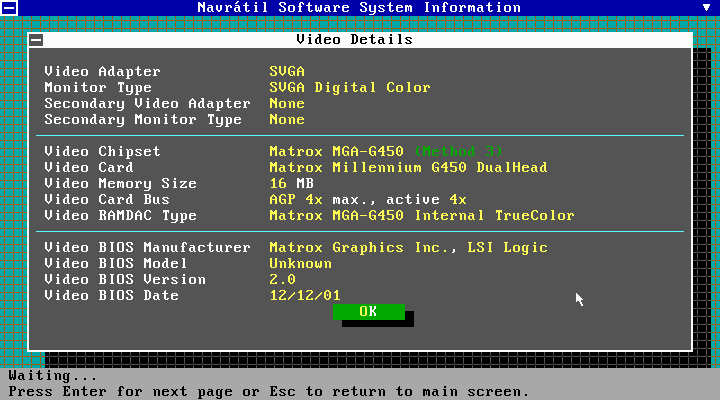Click 'Video BIOS Manufacturer' label
This screenshot has height=400, width=720.
click(x=147, y=248)
